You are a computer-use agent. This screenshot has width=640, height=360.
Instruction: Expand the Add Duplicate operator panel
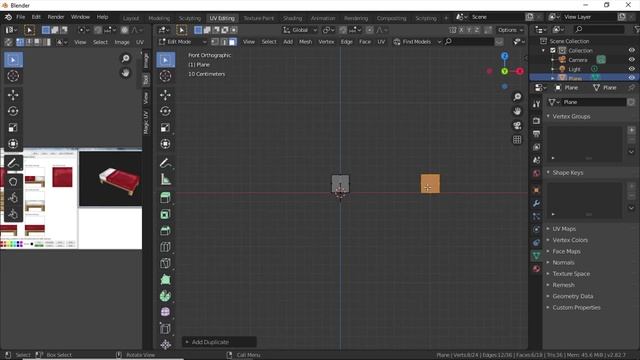tap(219, 342)
